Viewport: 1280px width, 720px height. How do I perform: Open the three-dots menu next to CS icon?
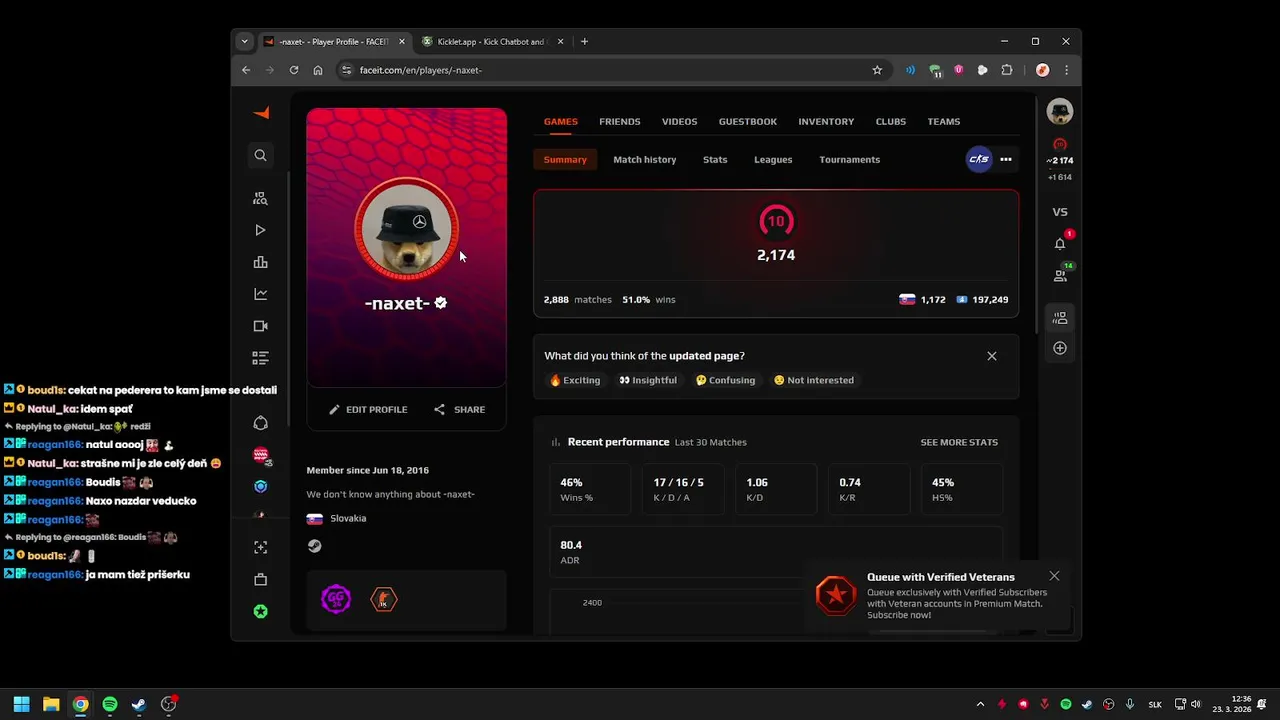tap(1006, 159)
